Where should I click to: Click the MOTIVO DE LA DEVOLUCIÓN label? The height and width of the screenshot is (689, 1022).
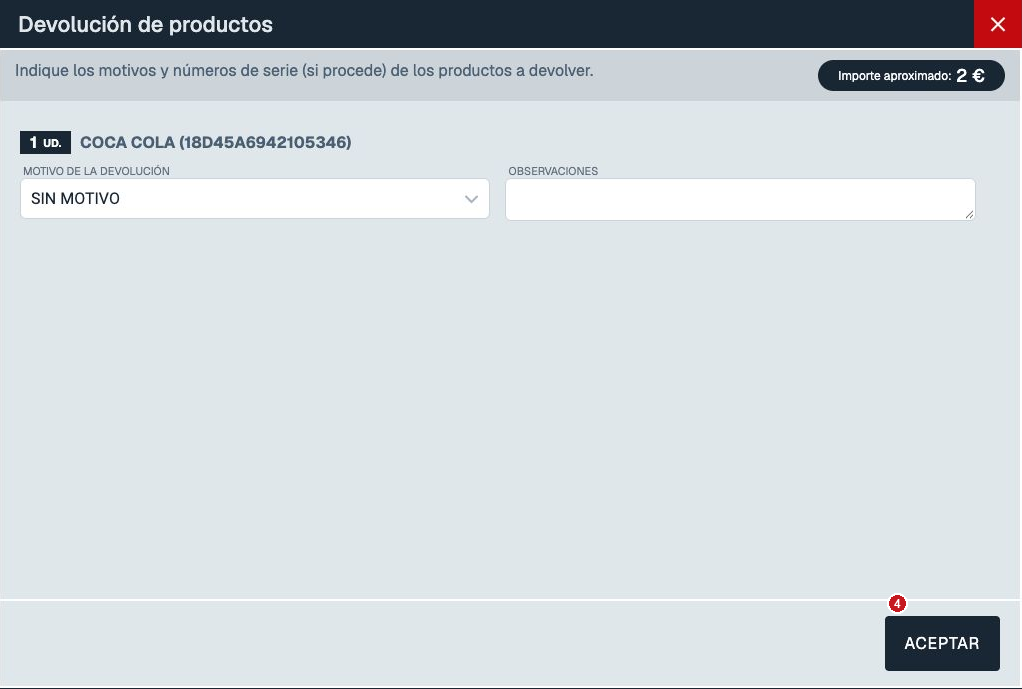click(96, 171)
